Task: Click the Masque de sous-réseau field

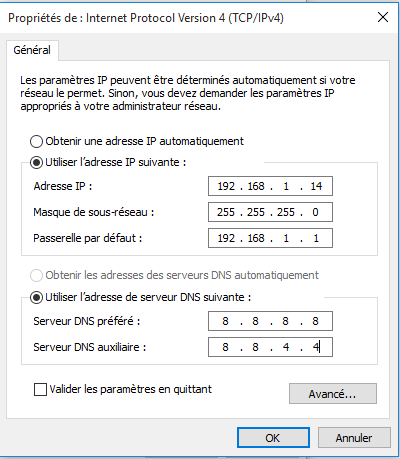Action: coord(270,212)
